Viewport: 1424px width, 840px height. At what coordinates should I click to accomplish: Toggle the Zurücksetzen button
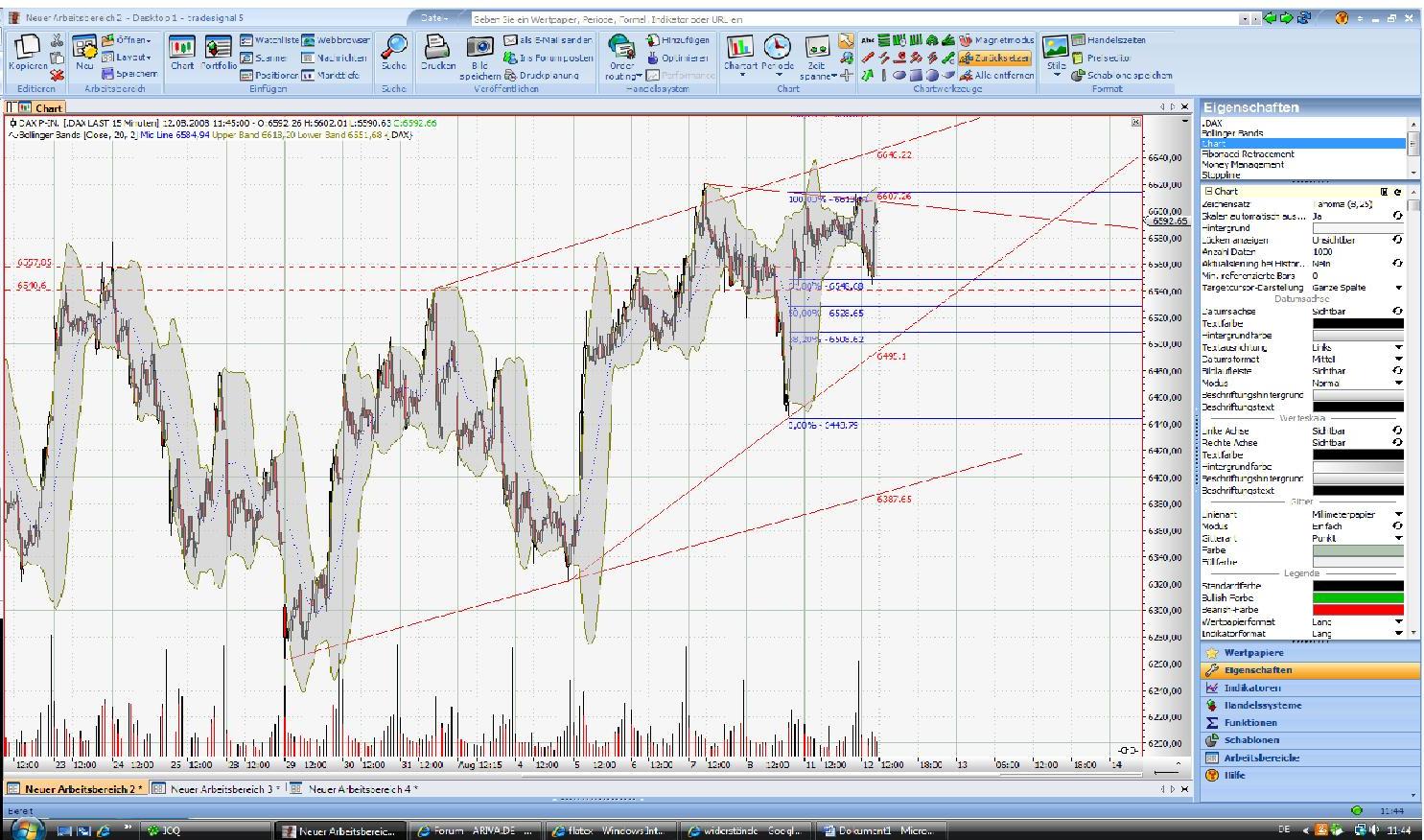point(995,58)
